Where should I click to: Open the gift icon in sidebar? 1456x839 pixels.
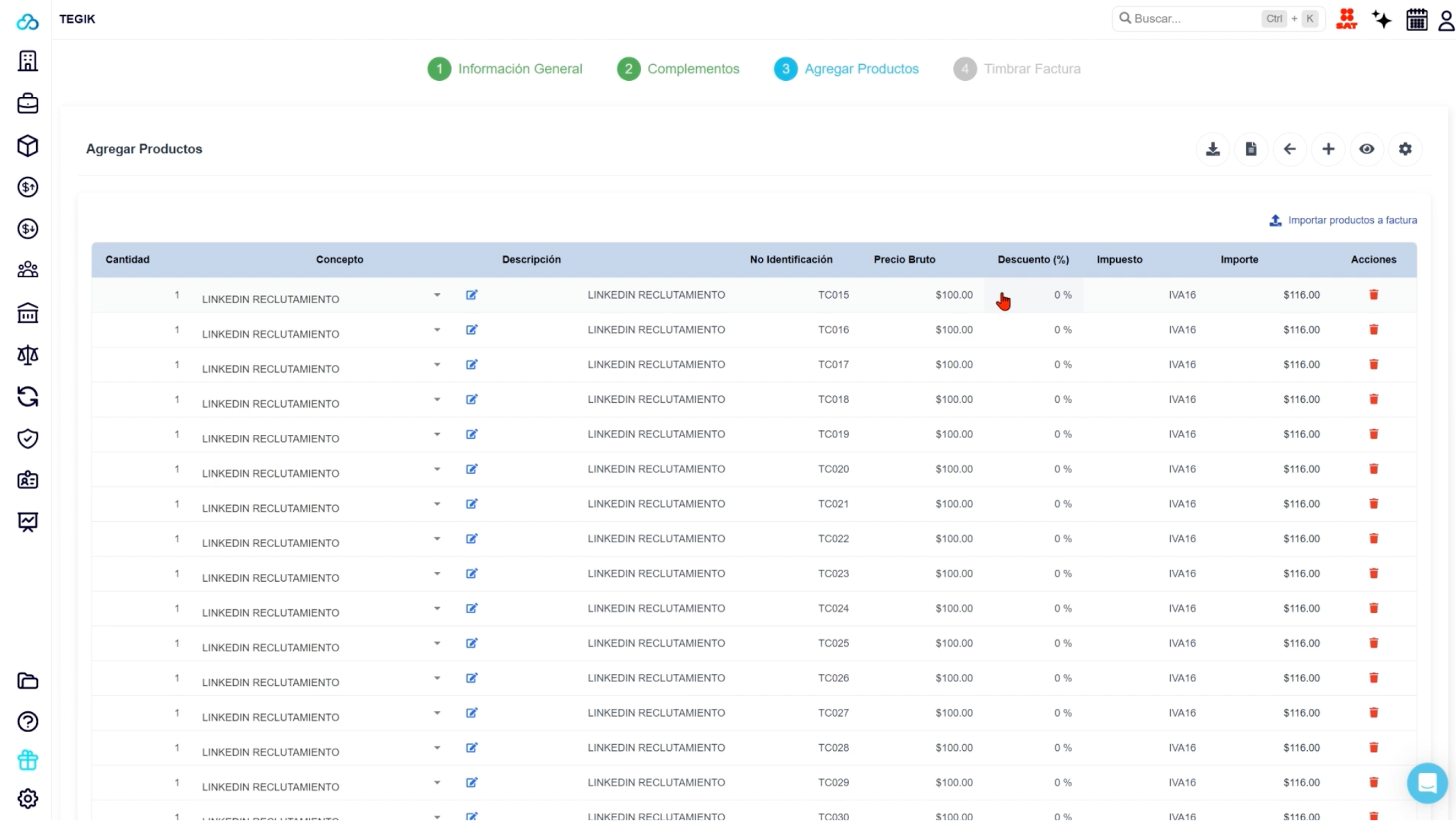(27, 760)
